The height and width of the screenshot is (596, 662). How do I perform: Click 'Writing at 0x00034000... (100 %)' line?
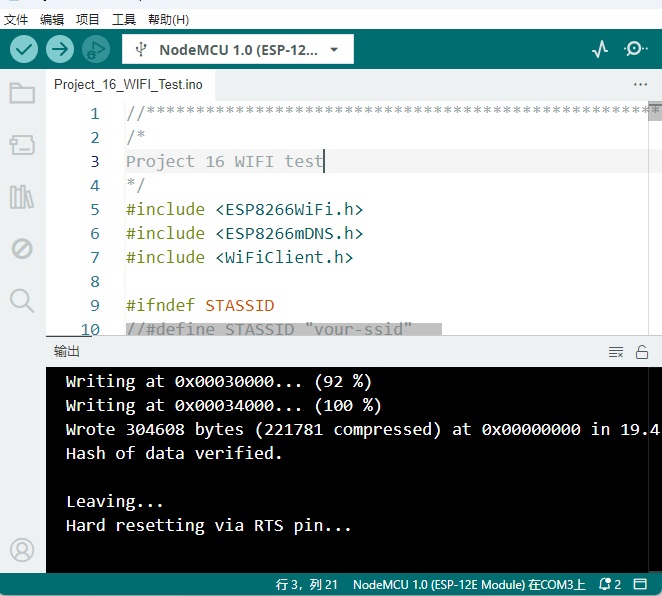click(223, 406)
